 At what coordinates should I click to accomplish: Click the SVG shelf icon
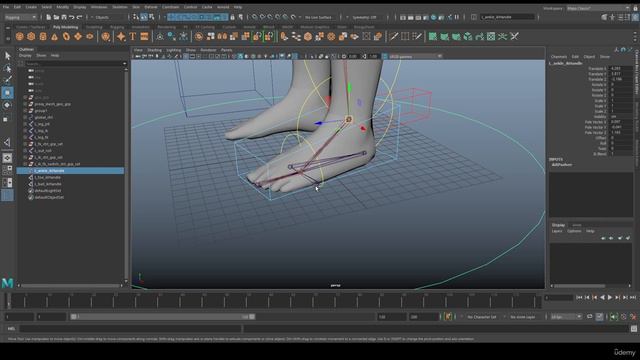[144, 37]
